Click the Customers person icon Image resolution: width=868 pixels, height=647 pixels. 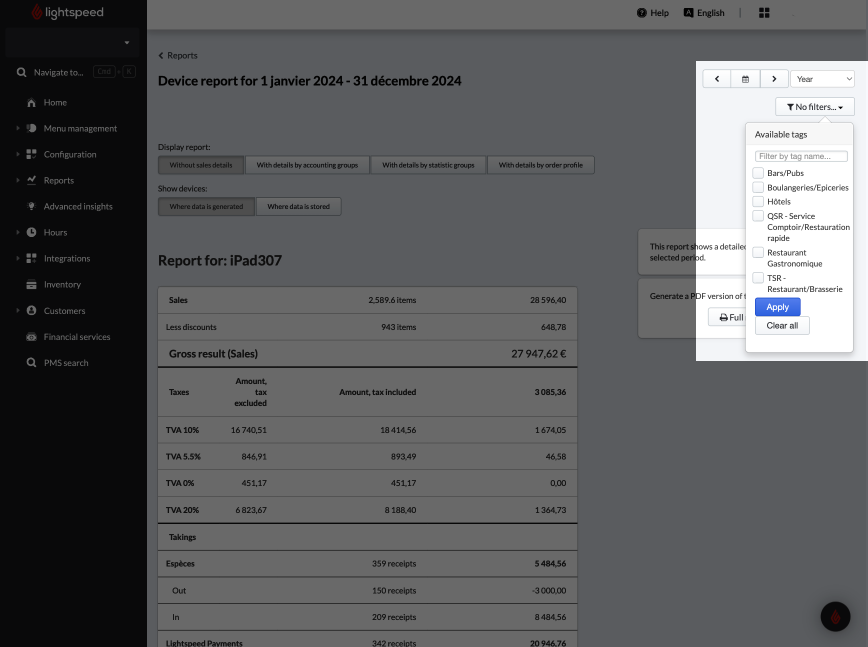pyautogui.click(x=32, y=310)
